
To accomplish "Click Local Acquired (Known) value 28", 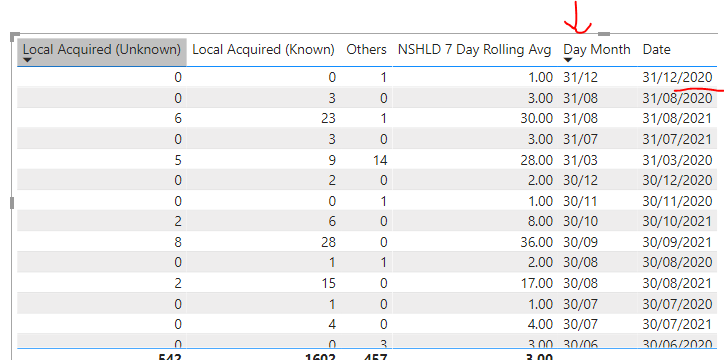I will 328,242.
